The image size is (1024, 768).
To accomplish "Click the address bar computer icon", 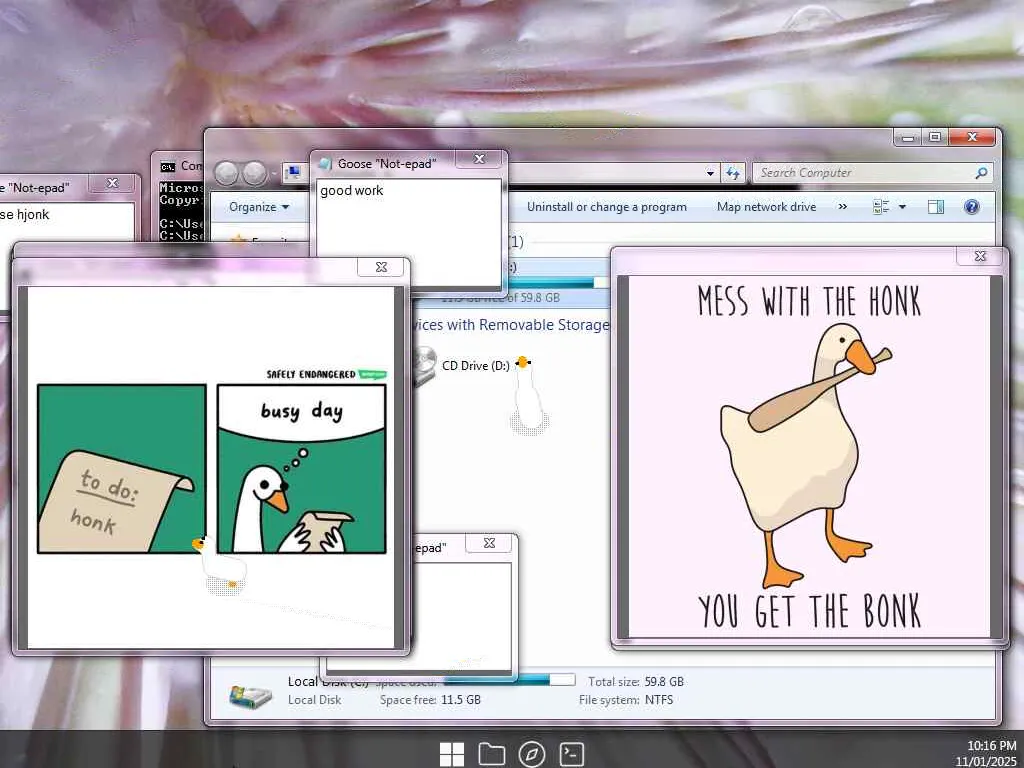I will pos(293,172).
